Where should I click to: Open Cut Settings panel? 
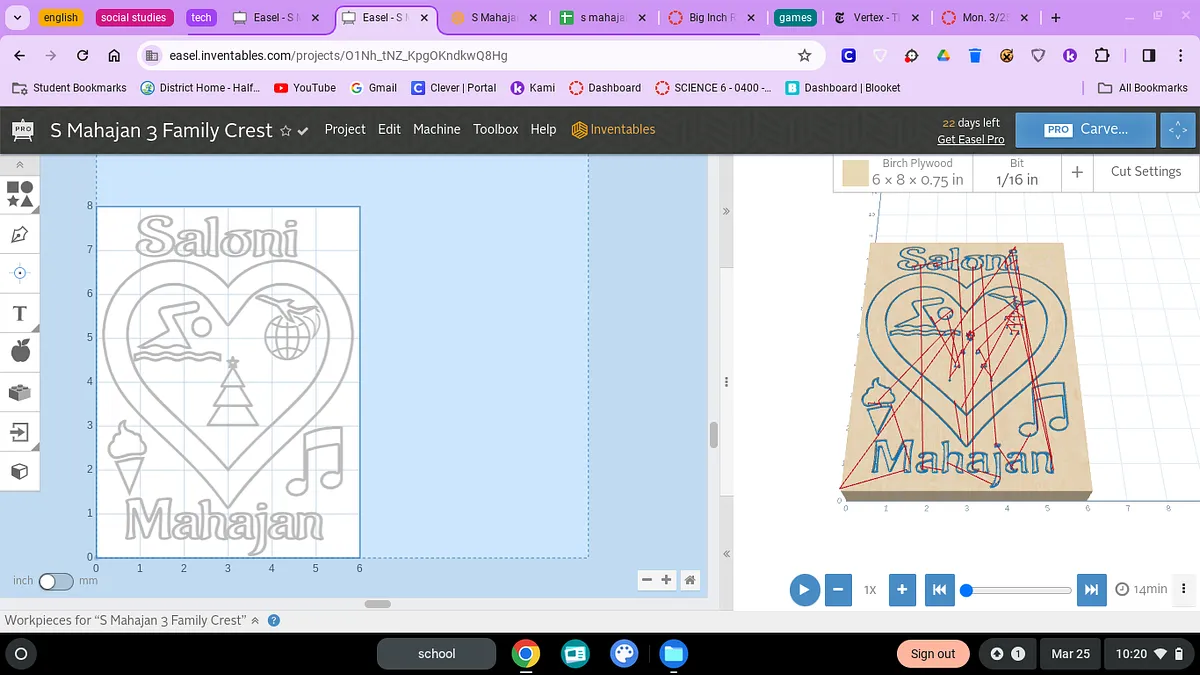point(1146,172)
